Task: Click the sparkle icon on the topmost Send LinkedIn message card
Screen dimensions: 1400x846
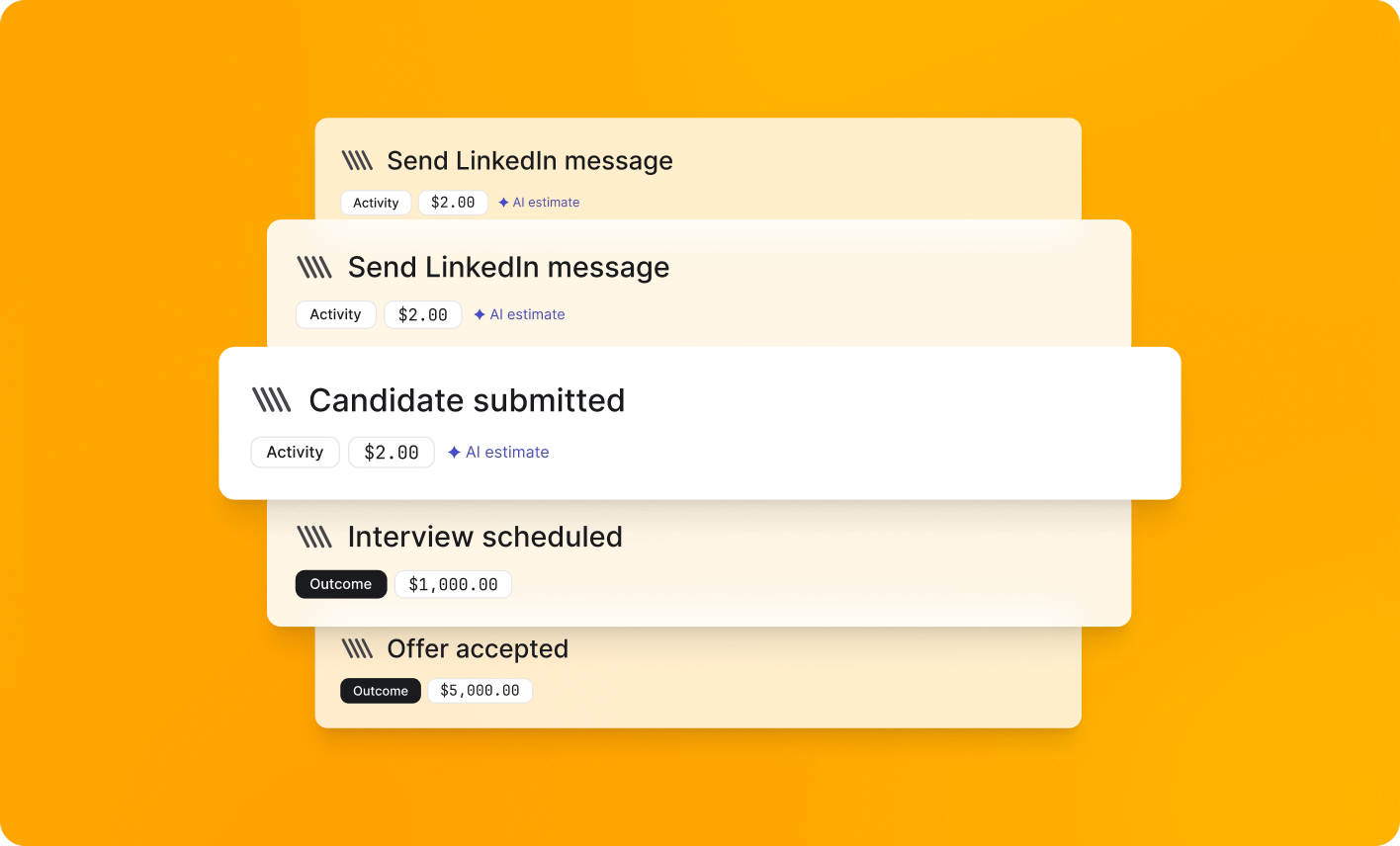Action: 503,203
